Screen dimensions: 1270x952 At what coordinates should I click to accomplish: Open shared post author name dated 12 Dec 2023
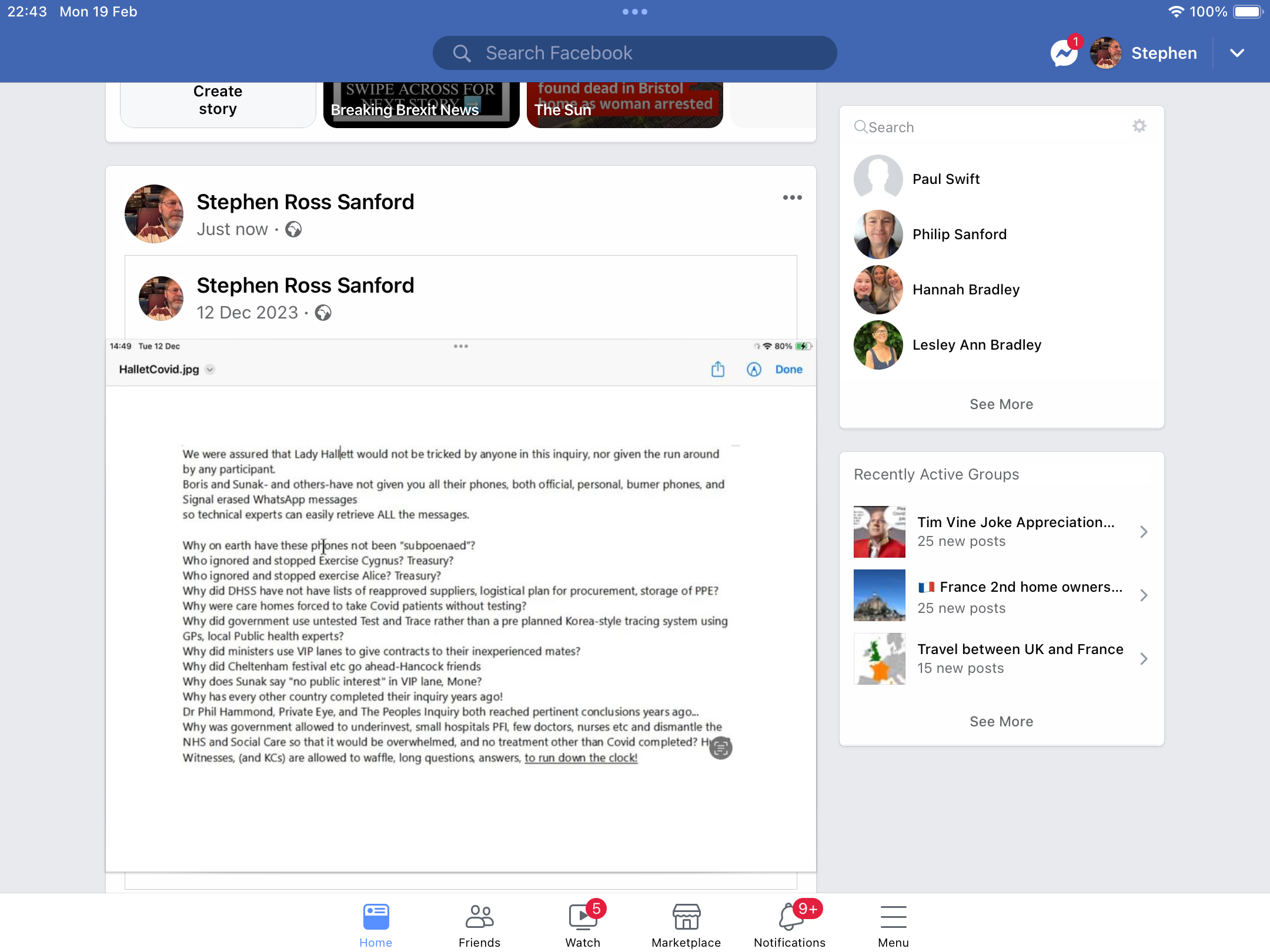(305, 285)
